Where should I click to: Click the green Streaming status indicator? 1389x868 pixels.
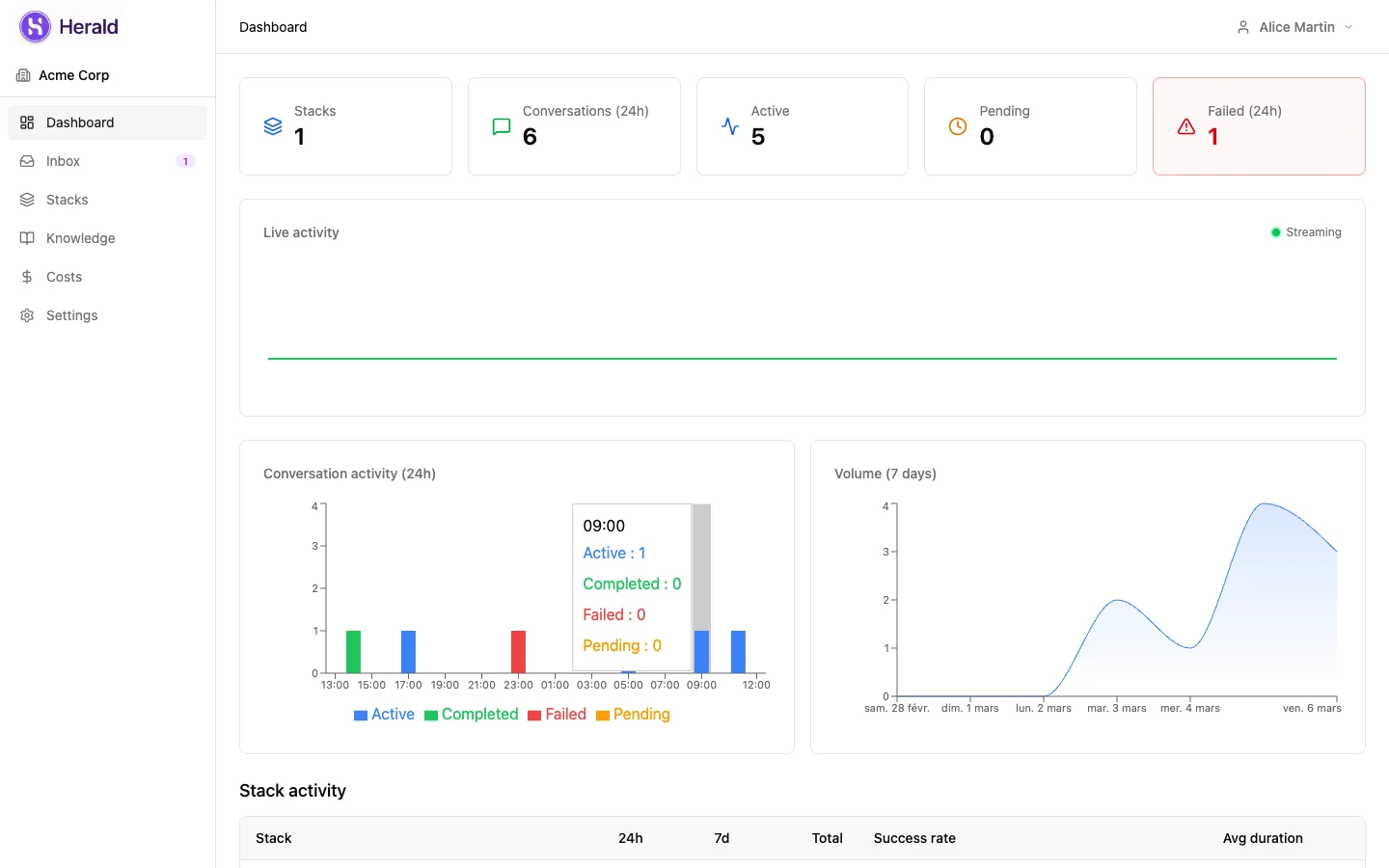1275,231
